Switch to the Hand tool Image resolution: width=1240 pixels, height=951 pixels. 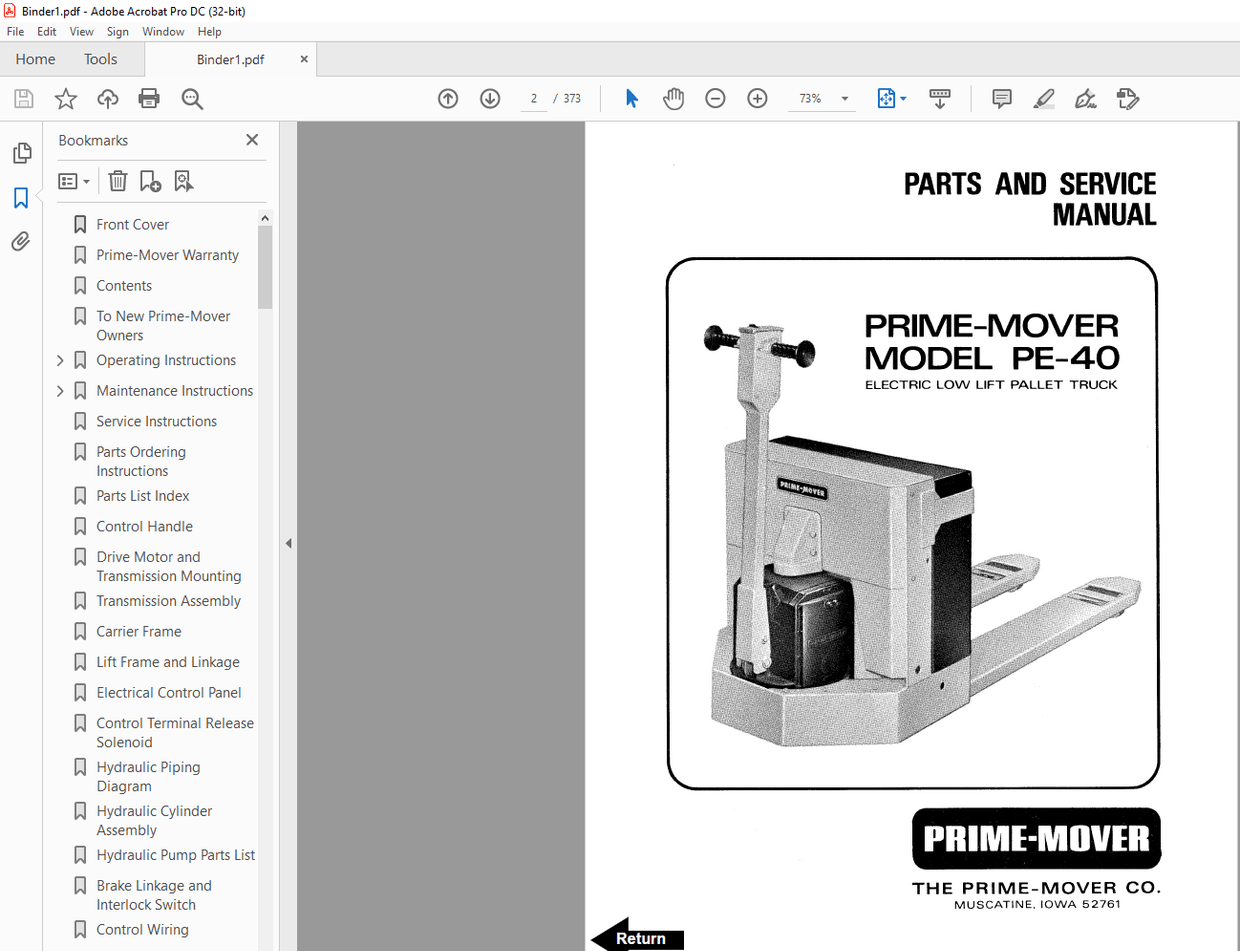tap(673, 98)
